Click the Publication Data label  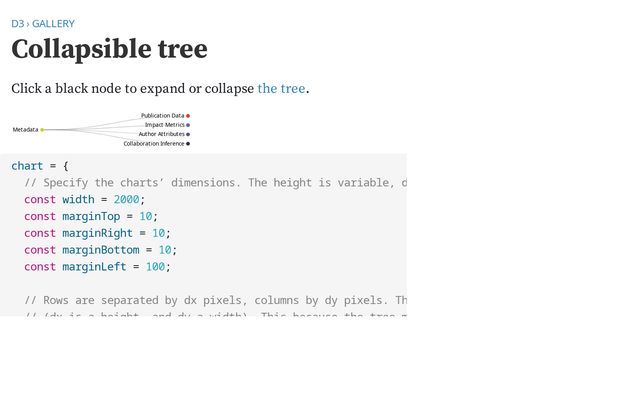(x=162, y=116)
